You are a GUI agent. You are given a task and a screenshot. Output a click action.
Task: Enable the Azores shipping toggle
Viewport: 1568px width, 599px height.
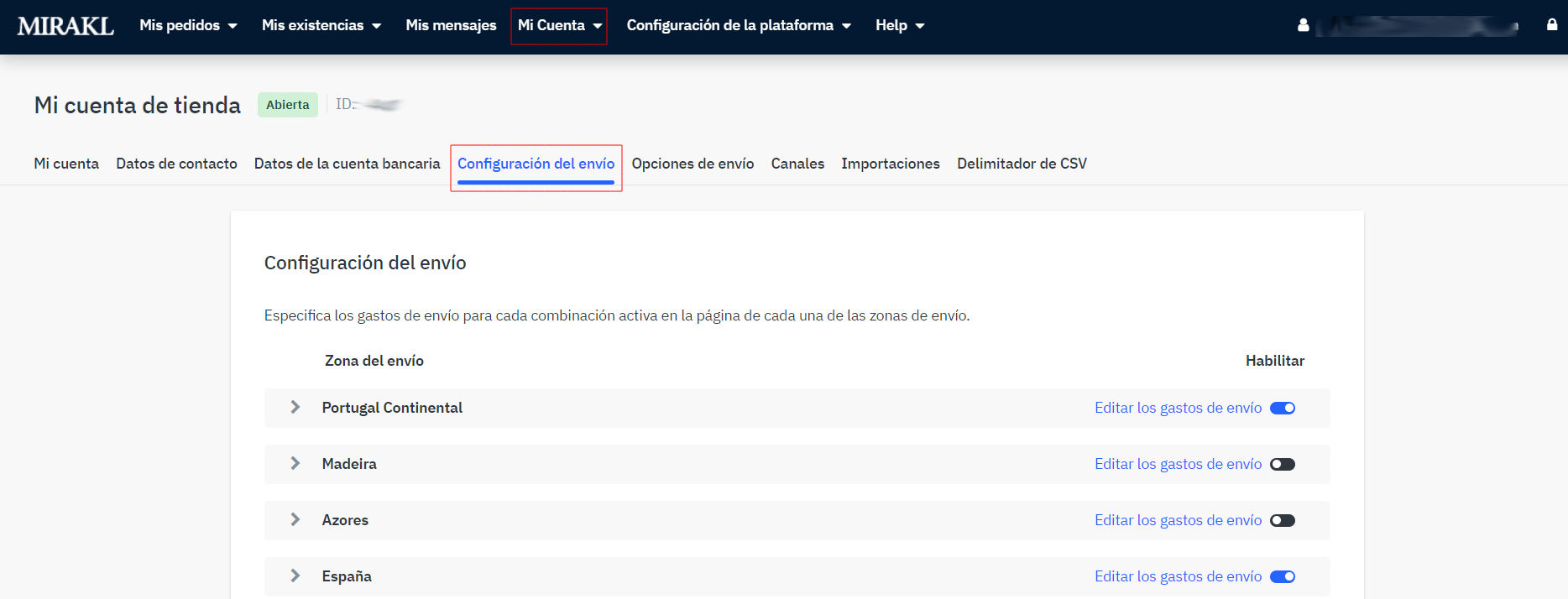[x=1282, y=521]
